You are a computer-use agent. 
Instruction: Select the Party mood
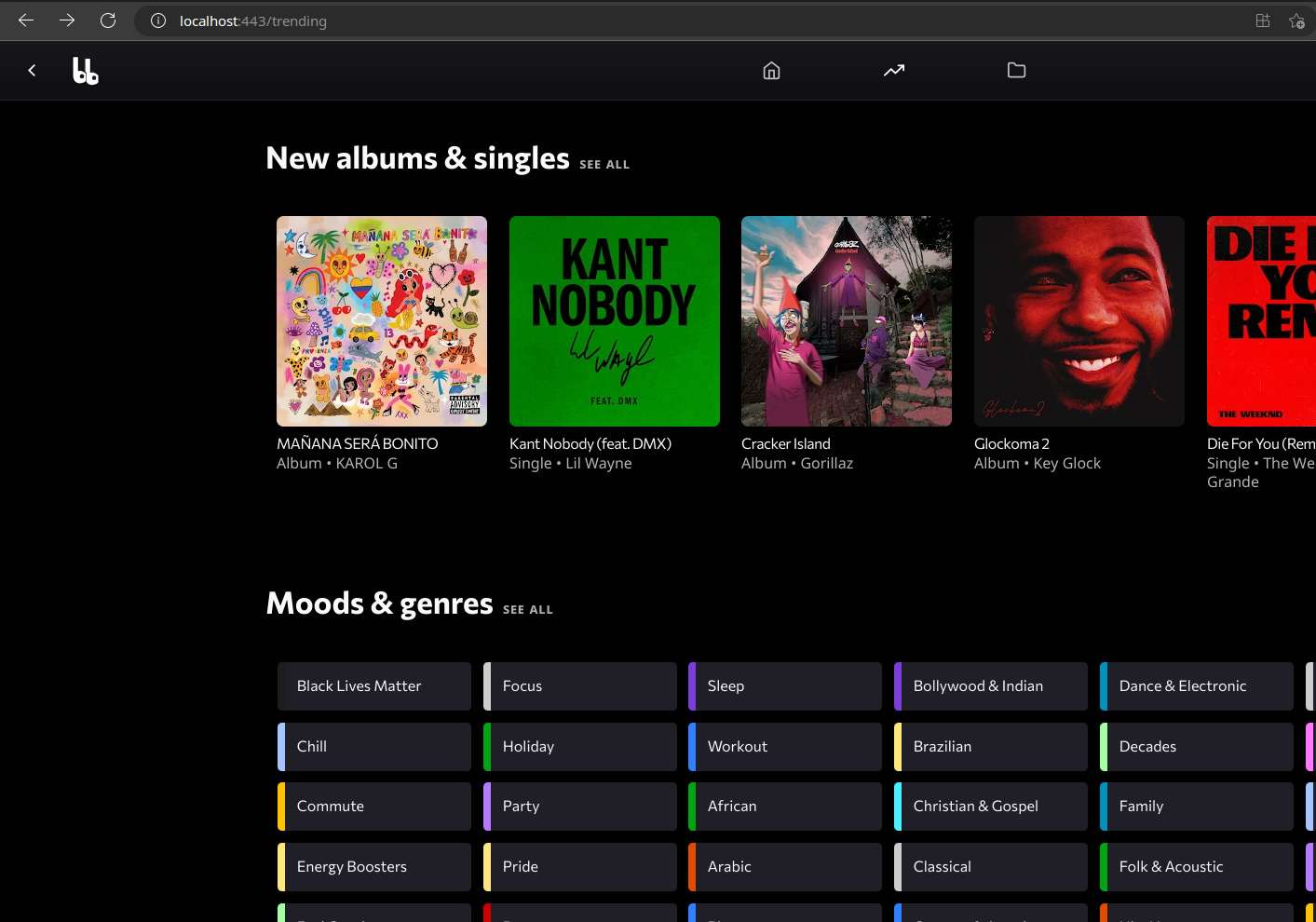pyautogui.click(x=580, y=807)
